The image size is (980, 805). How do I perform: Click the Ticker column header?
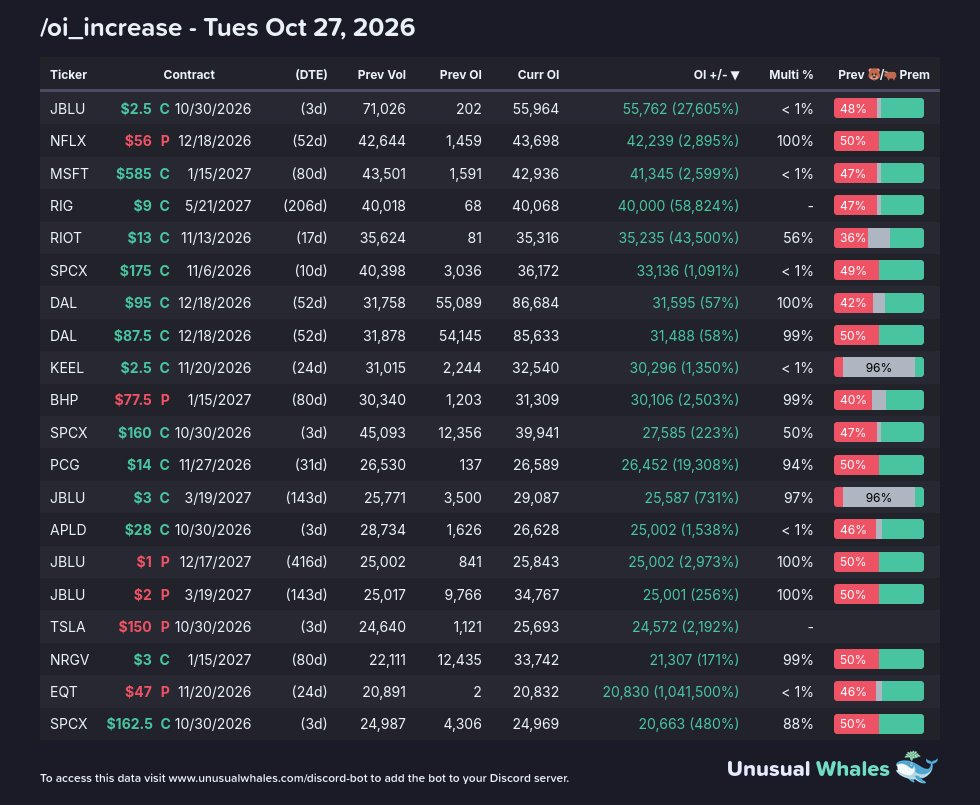[x=68, y=74]
